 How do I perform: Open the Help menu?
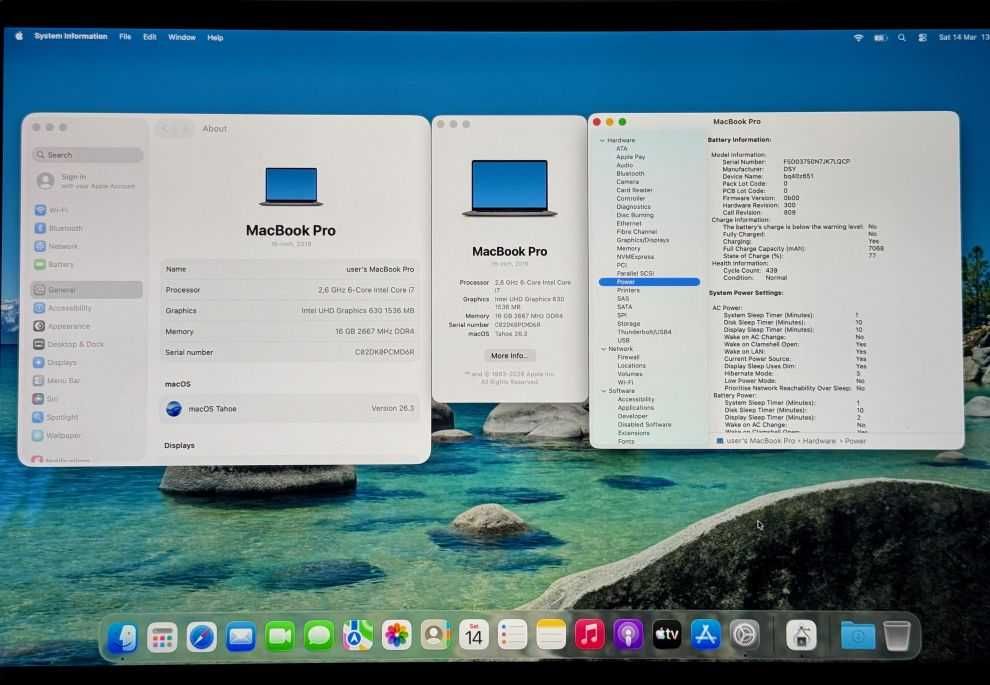tap(215, 38)
